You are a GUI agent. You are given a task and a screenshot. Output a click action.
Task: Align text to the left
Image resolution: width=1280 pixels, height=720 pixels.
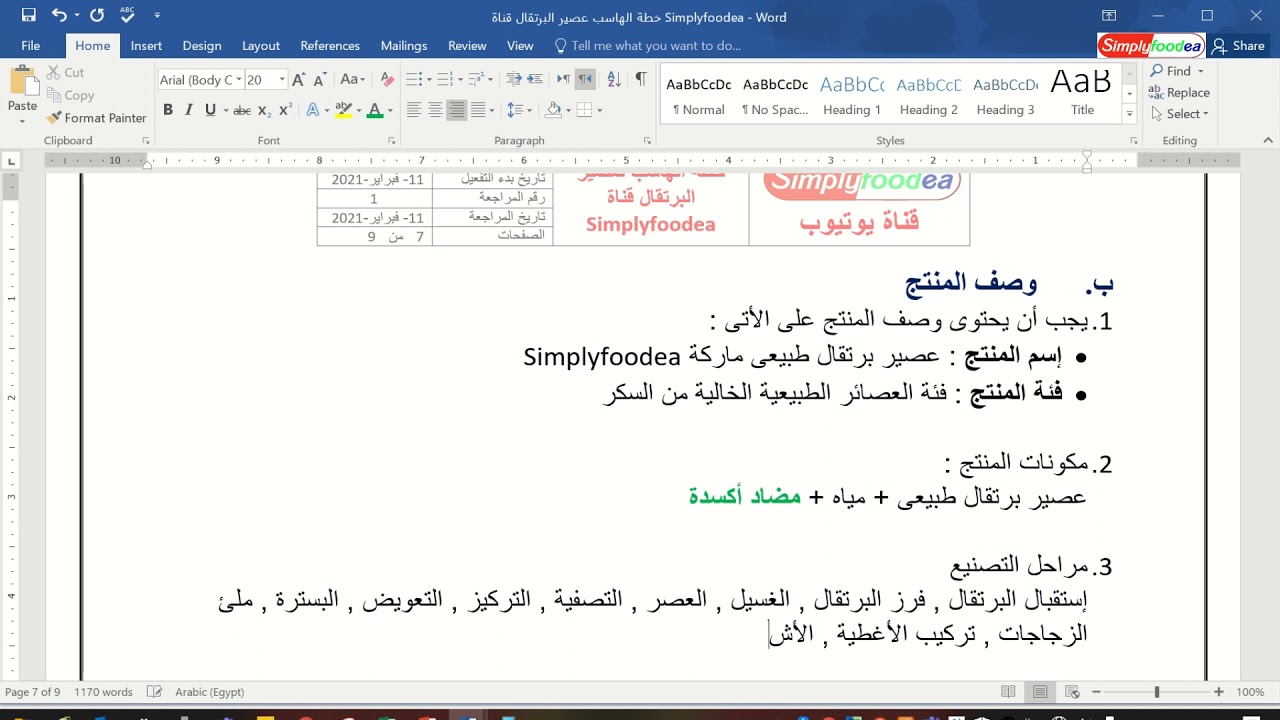coord(413,110)
